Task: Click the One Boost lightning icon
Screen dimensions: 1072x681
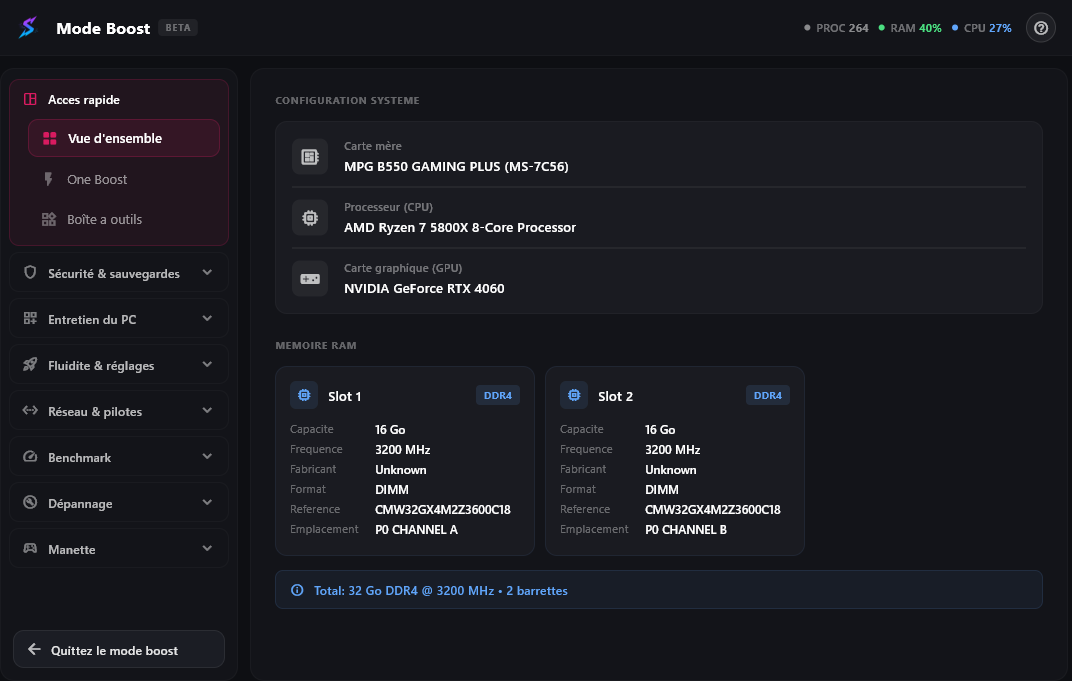Action: point(48,179)
